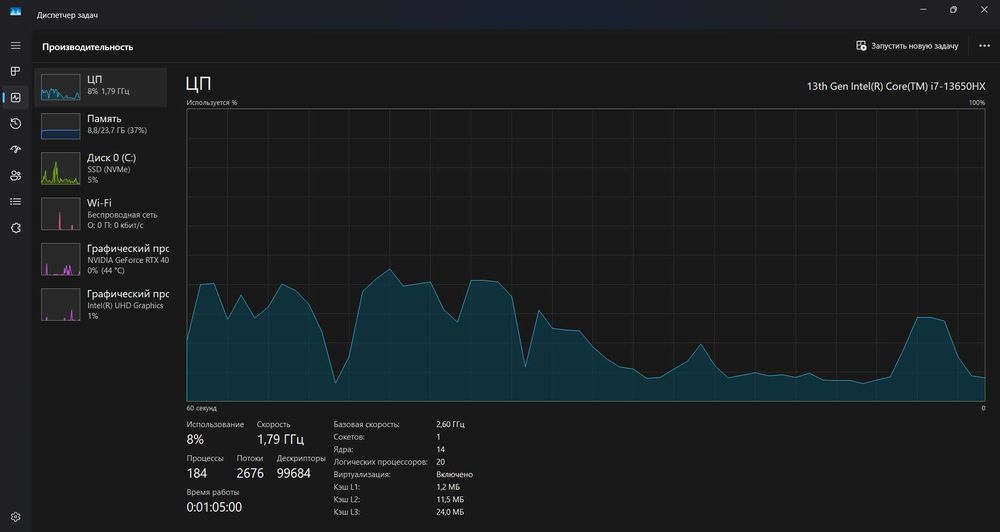Click the Task Manager title bar icon
This screenshot has width=1000, height=532.
coord(15,11)
